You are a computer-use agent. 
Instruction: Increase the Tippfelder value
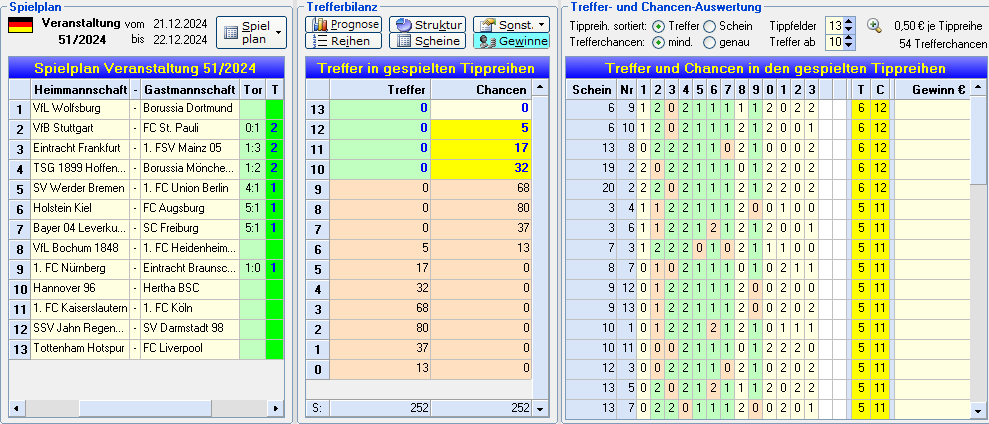(849, 22)
